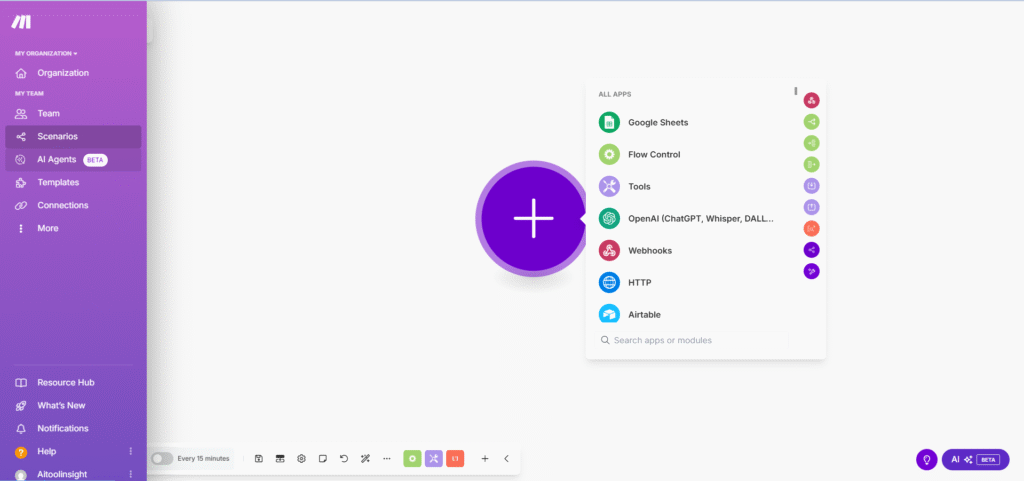Click the dark purple share-style shortcut icon
The image size is (1024, 481).
click(x=811, y=250)
